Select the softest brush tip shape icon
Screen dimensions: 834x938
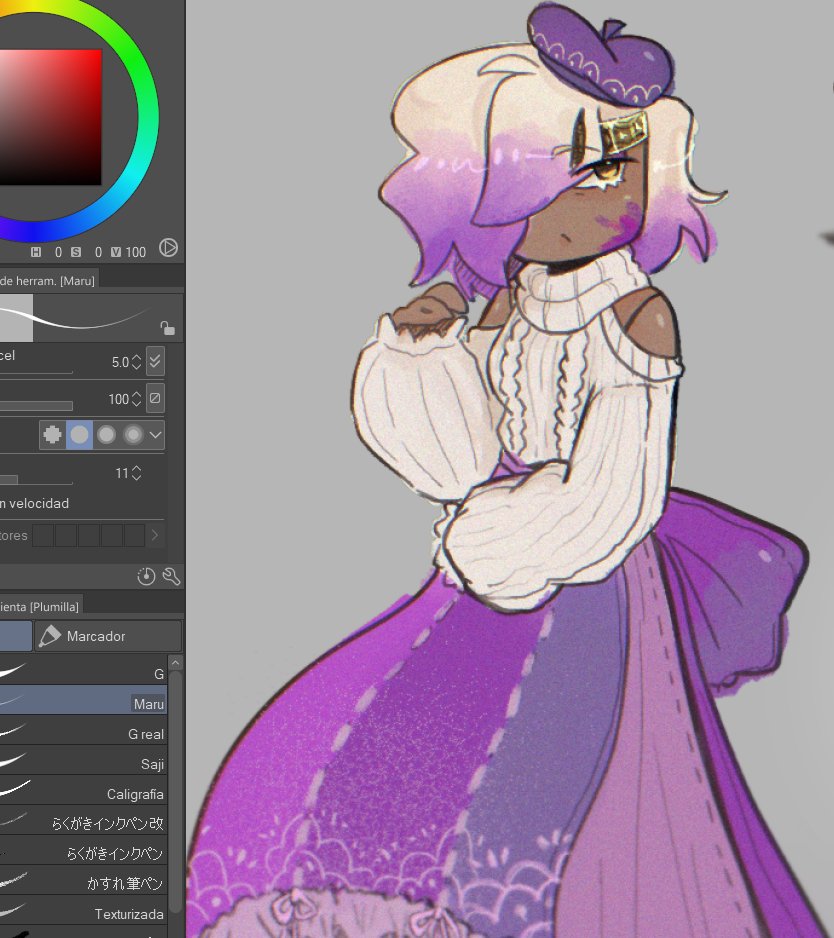pos(133,435)
